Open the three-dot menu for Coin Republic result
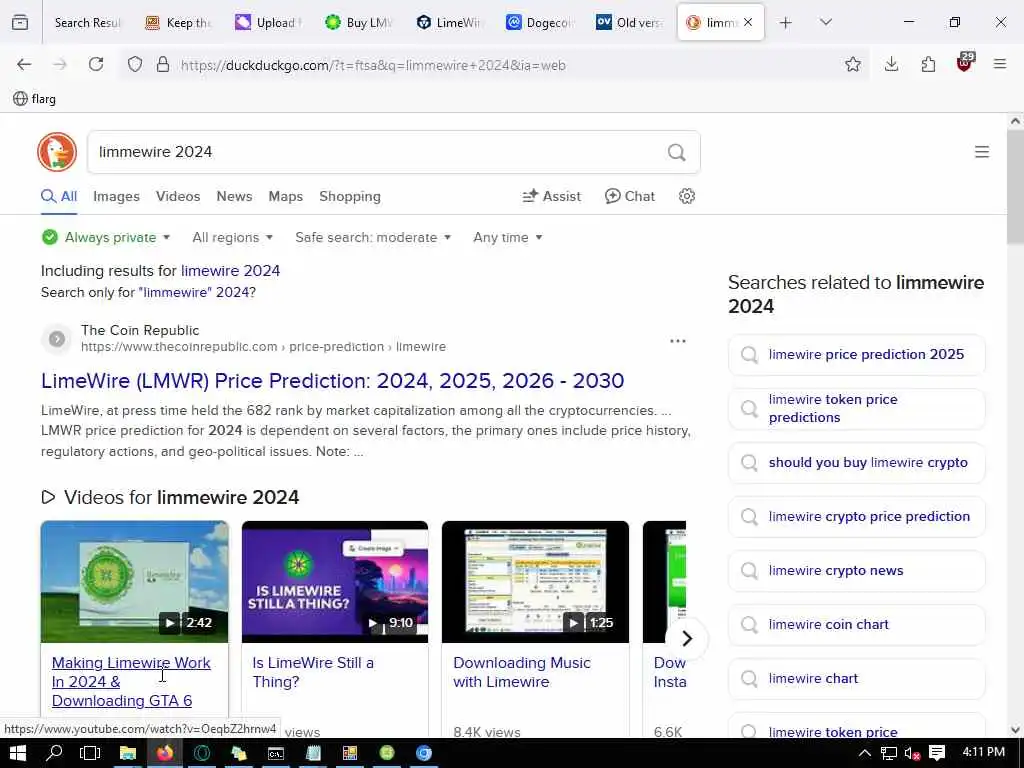 coord(678,341)
